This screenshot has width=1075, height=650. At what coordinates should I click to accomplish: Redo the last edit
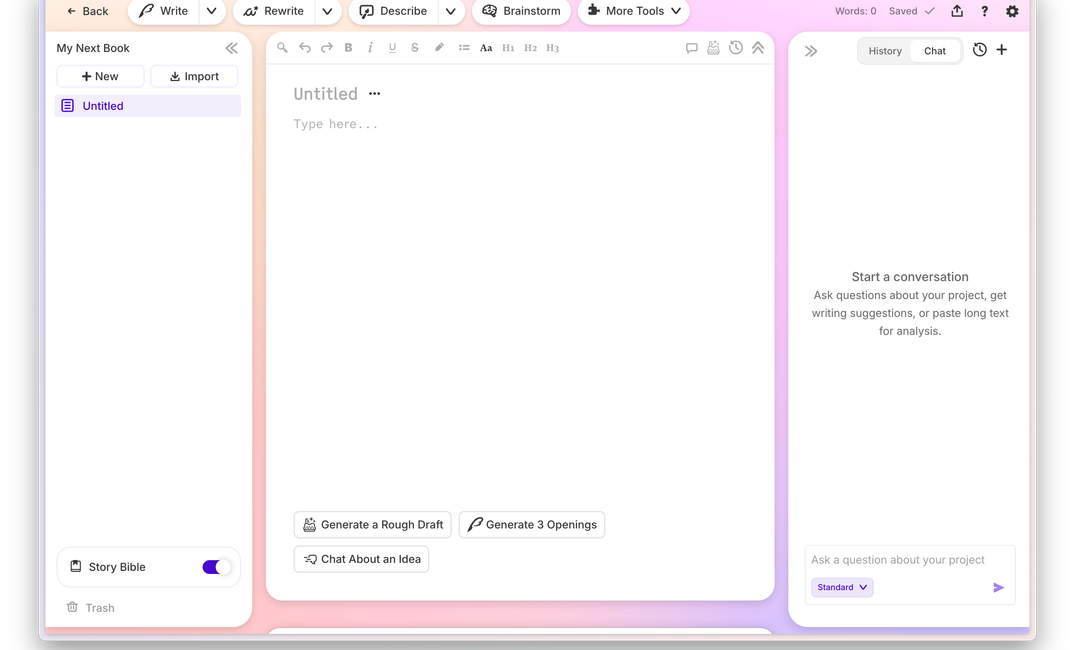326,47
